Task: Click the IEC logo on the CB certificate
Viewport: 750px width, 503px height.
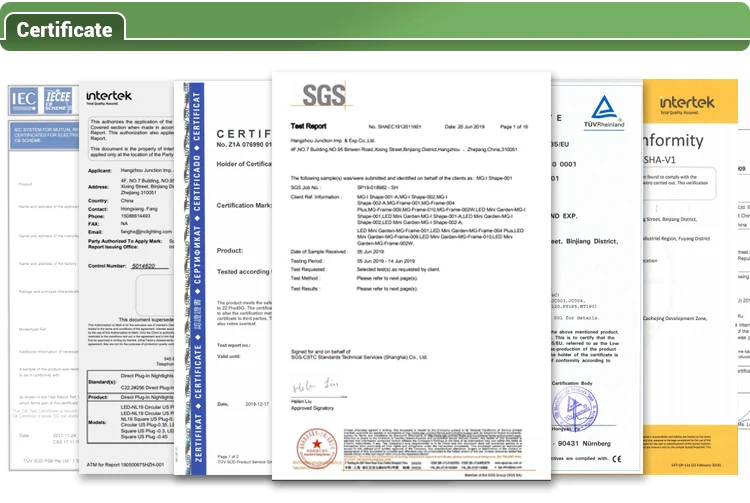Action: point(23,100)
